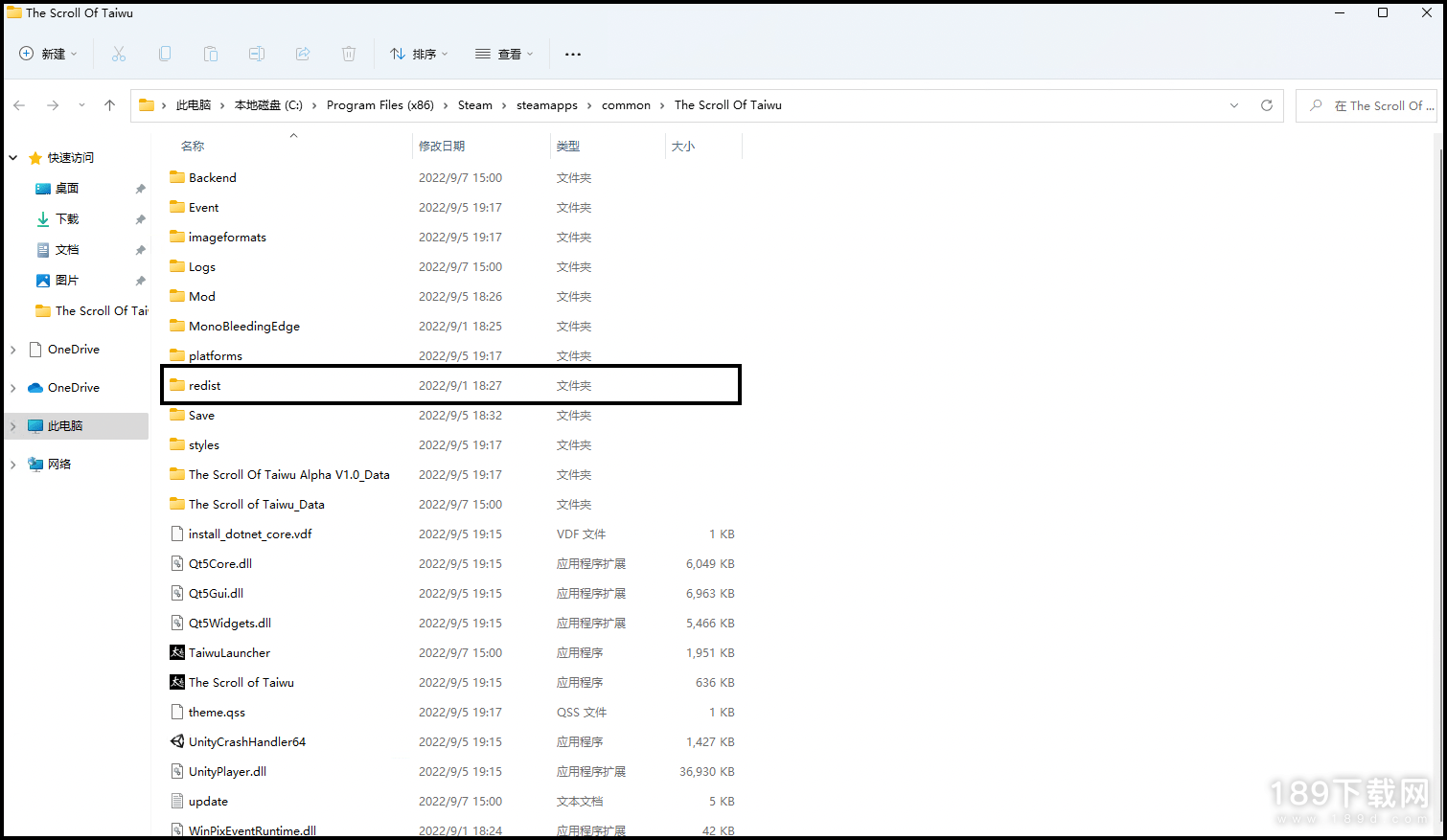Click the redist folder icon
1447x840 pixels.
click(177, 385)
